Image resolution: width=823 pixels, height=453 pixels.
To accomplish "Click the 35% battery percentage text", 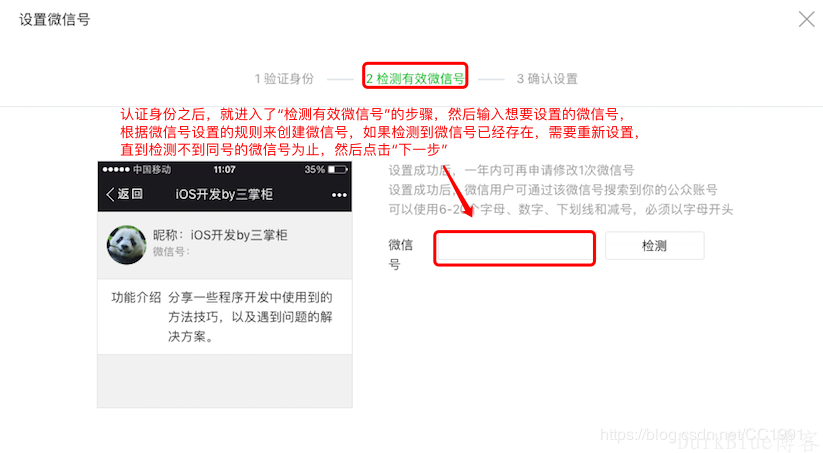I will coord(314,170).
